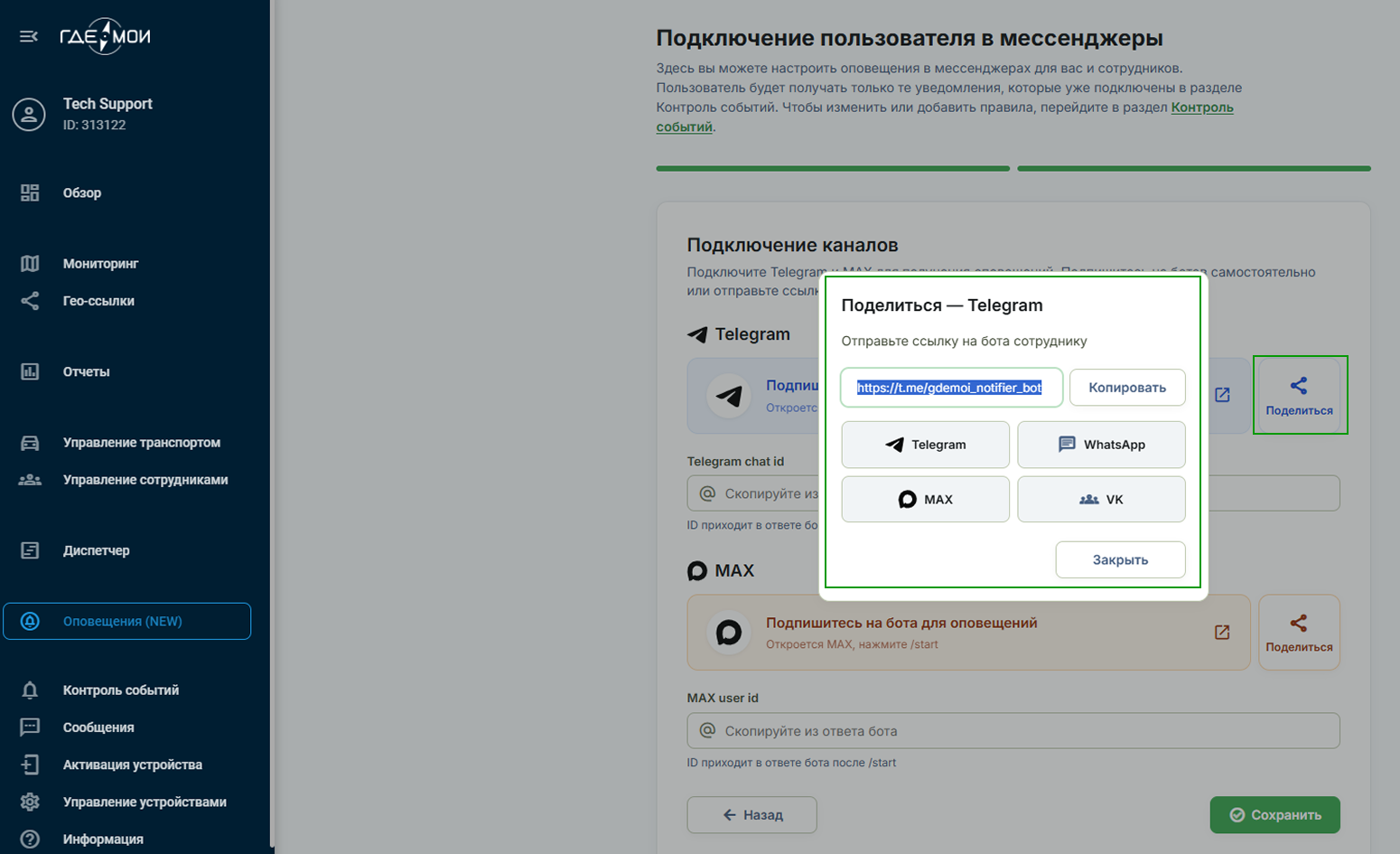Image resolution: width=1400 pixels, height=854 pixels.
Task: Share via MAX in the dialog
Action: [925, 500]
